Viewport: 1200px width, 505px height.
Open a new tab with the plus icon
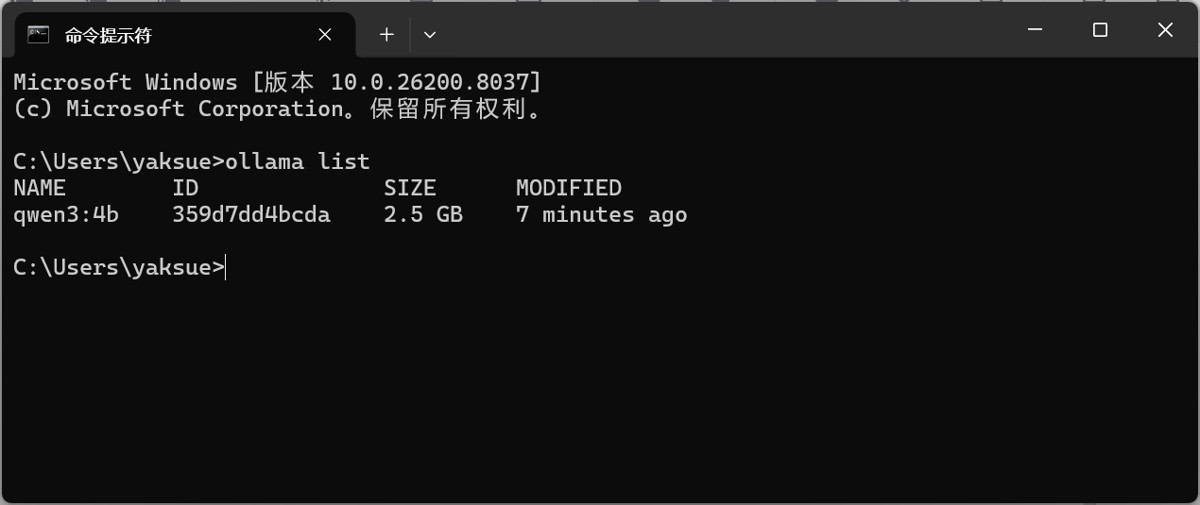pyautogui.click(x=387, y=35)
